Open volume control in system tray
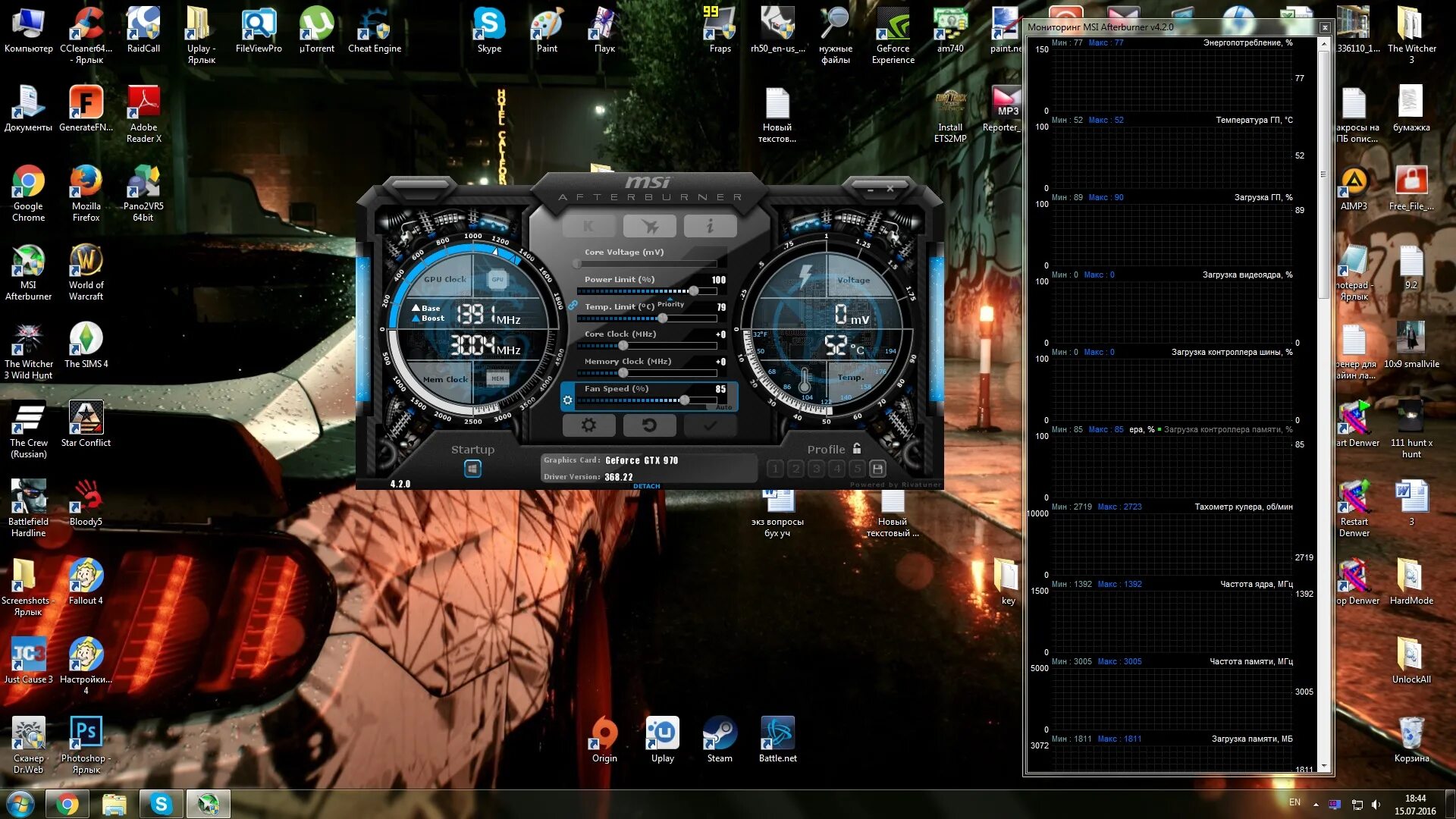Viewport: 1456px width, 819px height. (x=1376, y=804)
